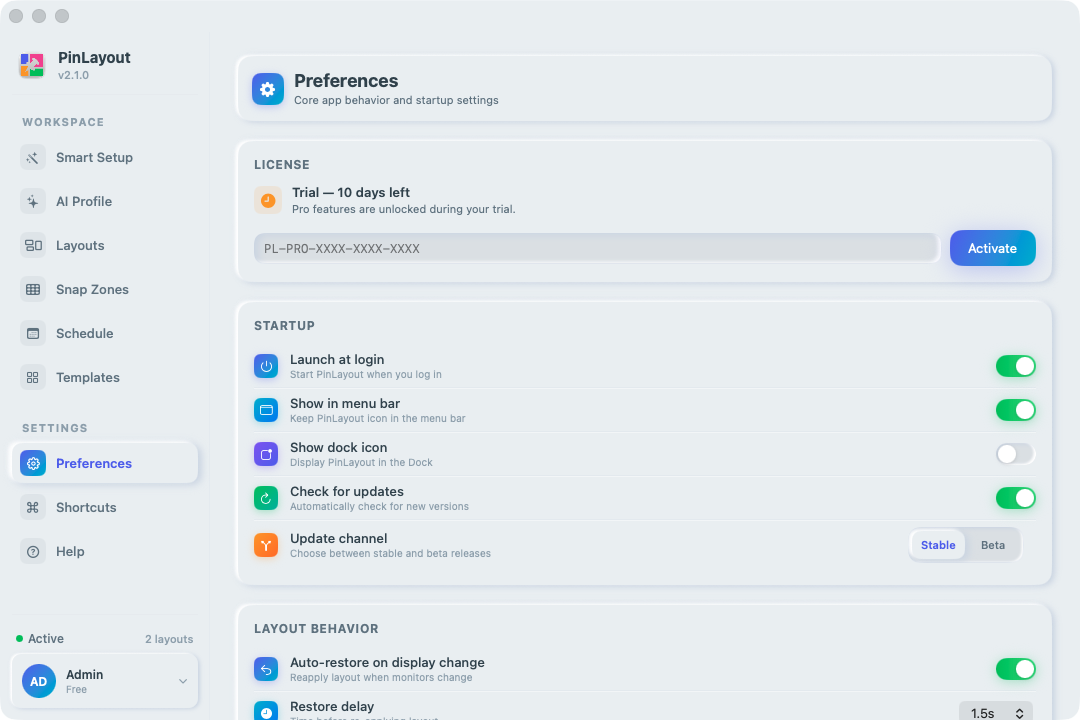
Task: Click the AI Profile sparkle icon
Action: point(32,202)
